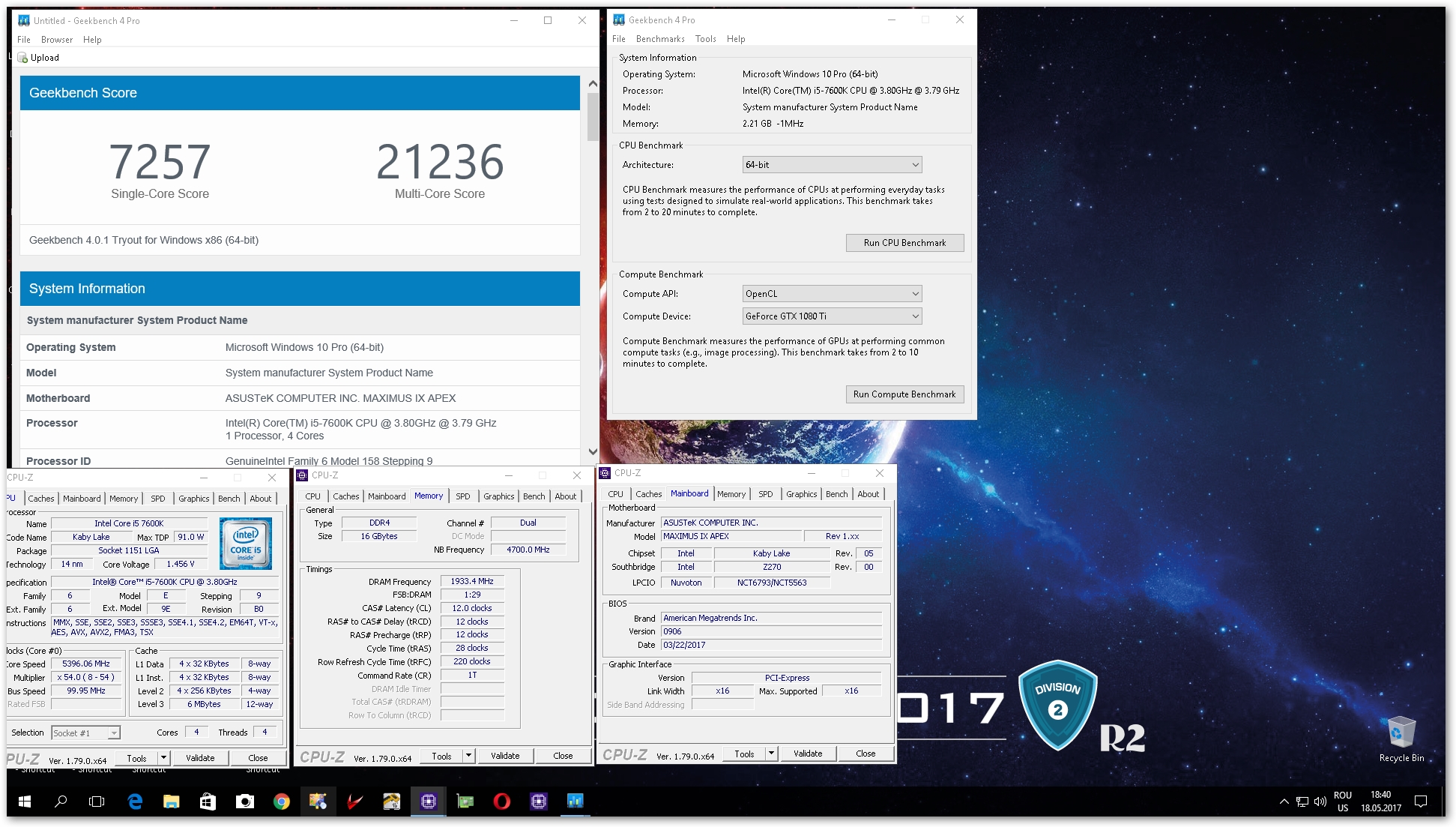Open the Architecture 64-bit dropdown
This screenshot has width=1456, height=827.
tap(832, 165)
